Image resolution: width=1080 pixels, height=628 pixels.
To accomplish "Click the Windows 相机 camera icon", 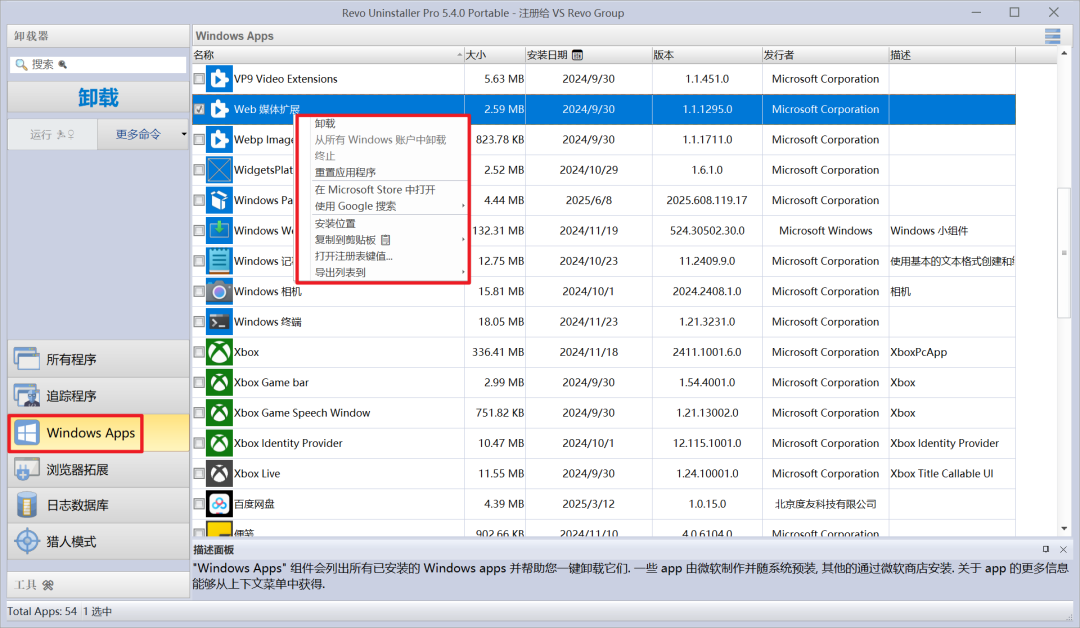I will (219, 291).
